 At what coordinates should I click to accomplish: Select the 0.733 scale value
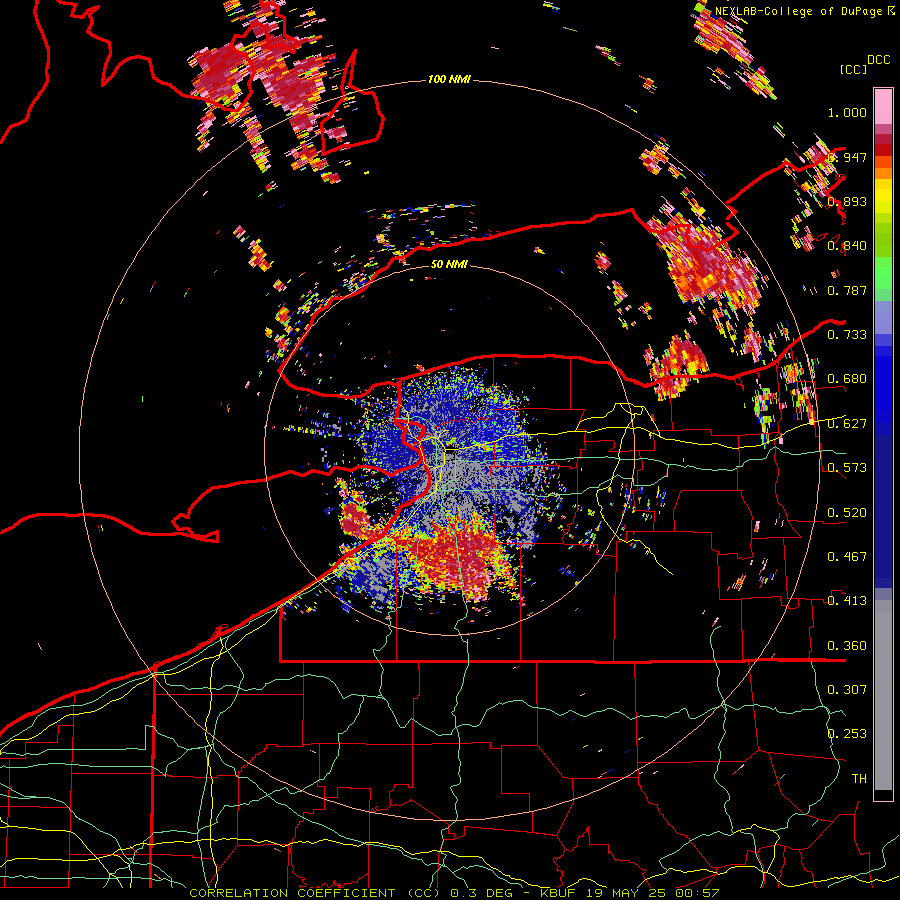tap(847, 335)
